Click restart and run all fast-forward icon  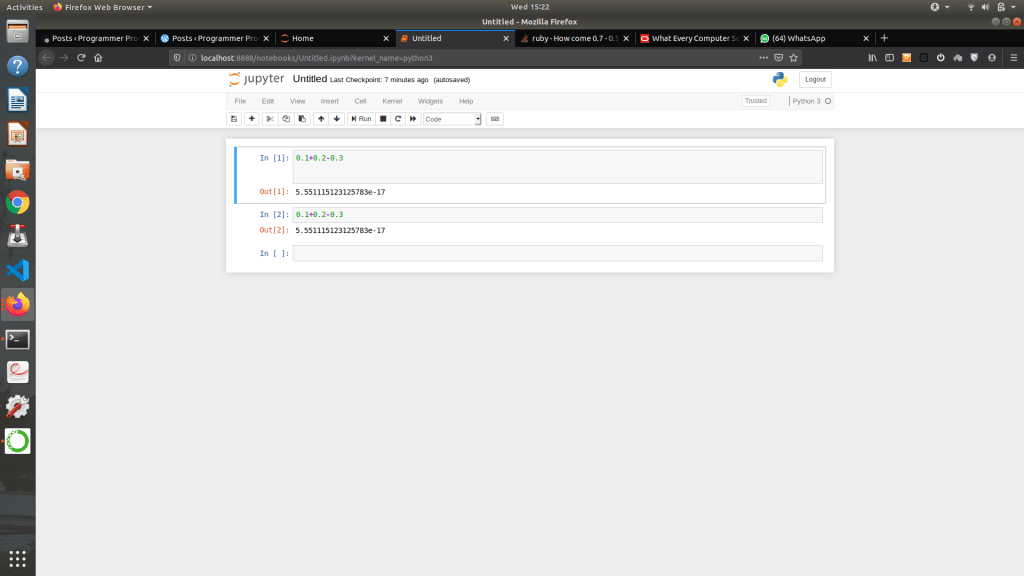click(413, 119)
